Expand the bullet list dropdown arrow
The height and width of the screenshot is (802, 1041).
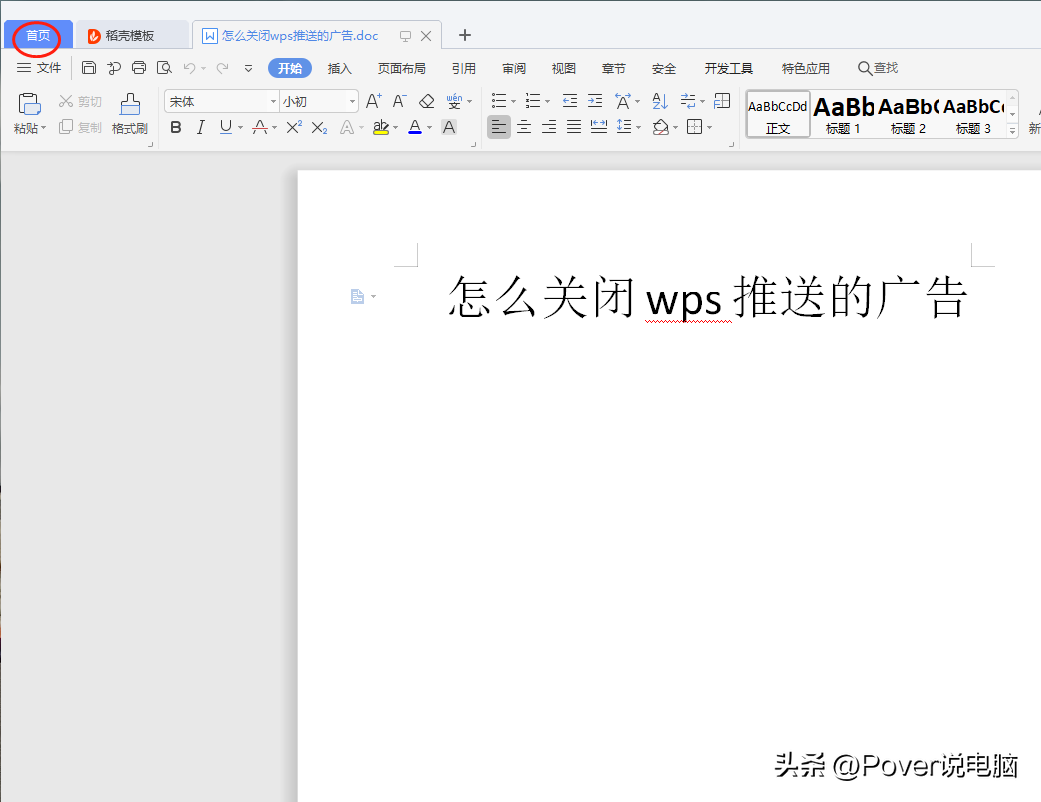coord(513,102)
